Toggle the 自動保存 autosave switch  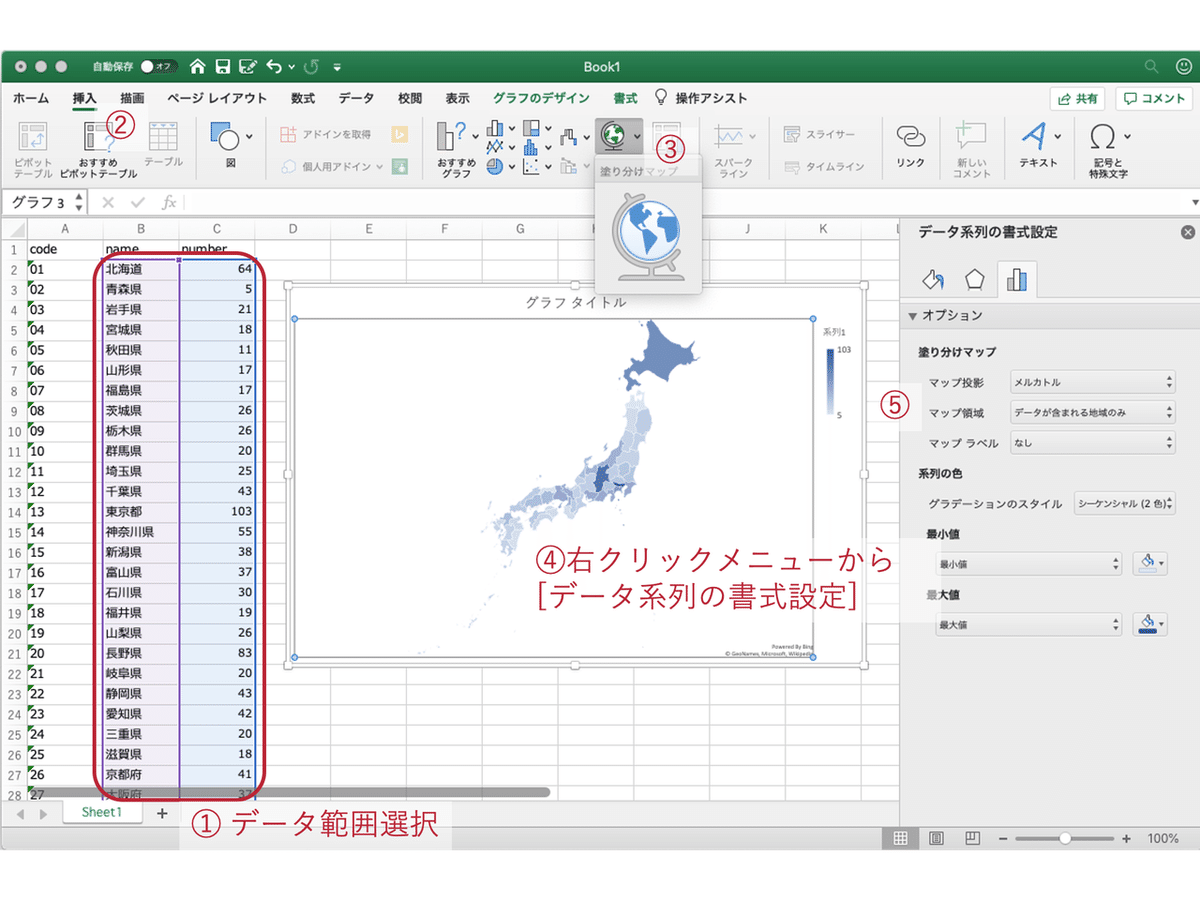[158, 67]
